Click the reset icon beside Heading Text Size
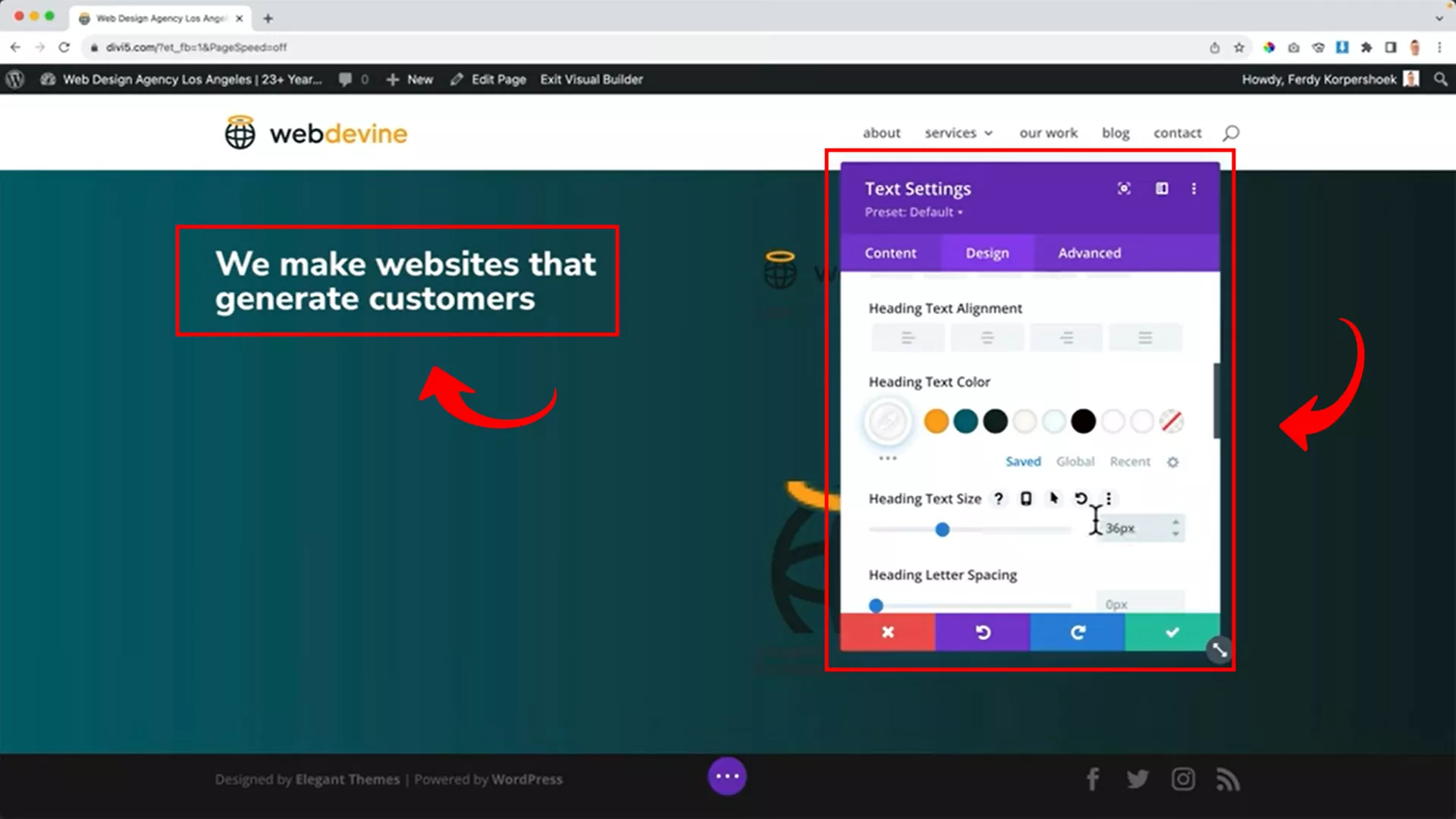This screenshot has height=819, width=1456. pos(1081,498)
